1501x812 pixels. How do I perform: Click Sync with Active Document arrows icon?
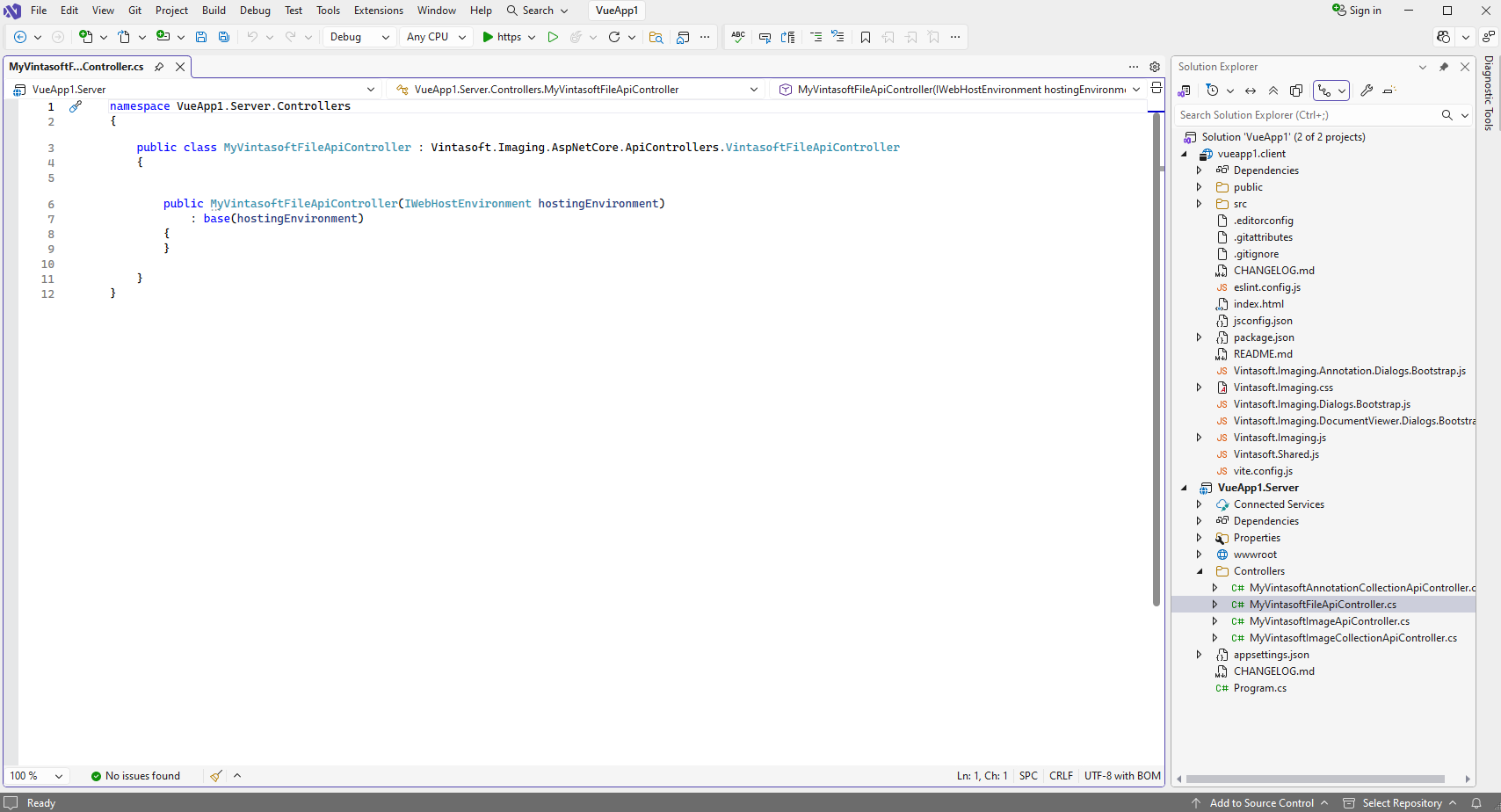pos(1251,91)
